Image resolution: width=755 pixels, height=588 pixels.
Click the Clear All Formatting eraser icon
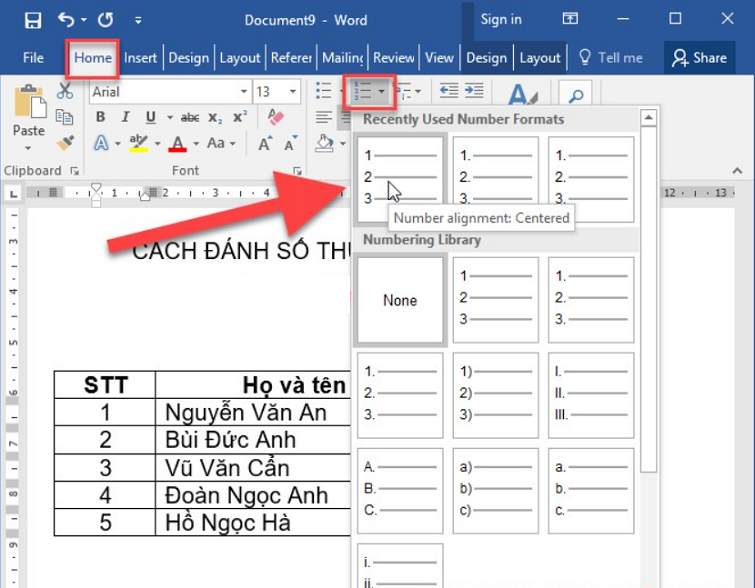(277, 117)
